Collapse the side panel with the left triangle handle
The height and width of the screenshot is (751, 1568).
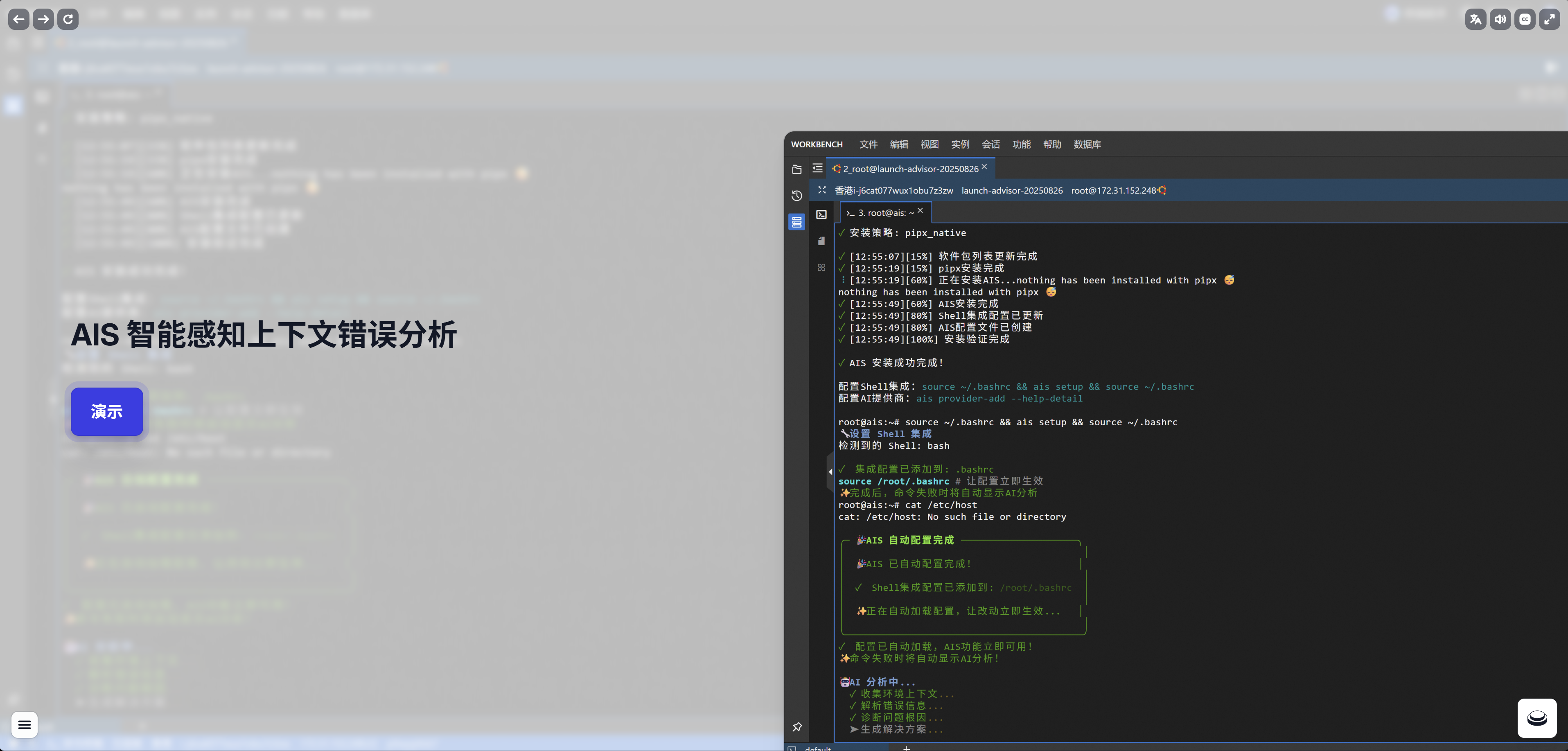tap(830, 471)
